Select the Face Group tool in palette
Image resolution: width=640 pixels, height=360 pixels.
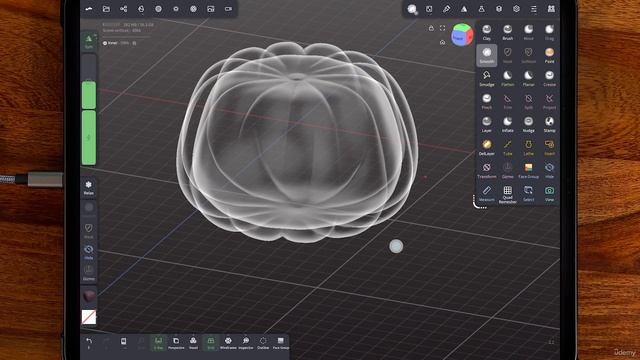[529, 171]
